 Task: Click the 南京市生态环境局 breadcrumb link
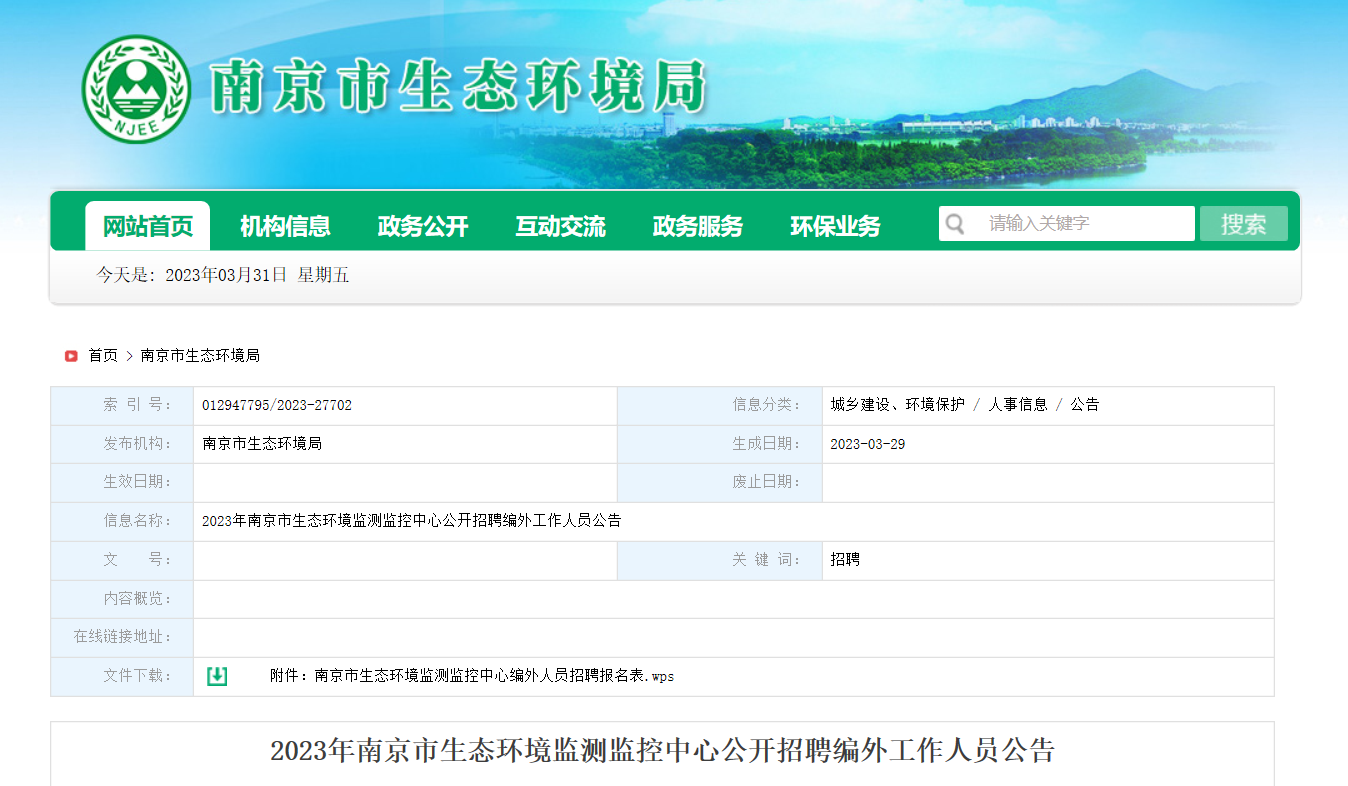click(x=200, y=356)
